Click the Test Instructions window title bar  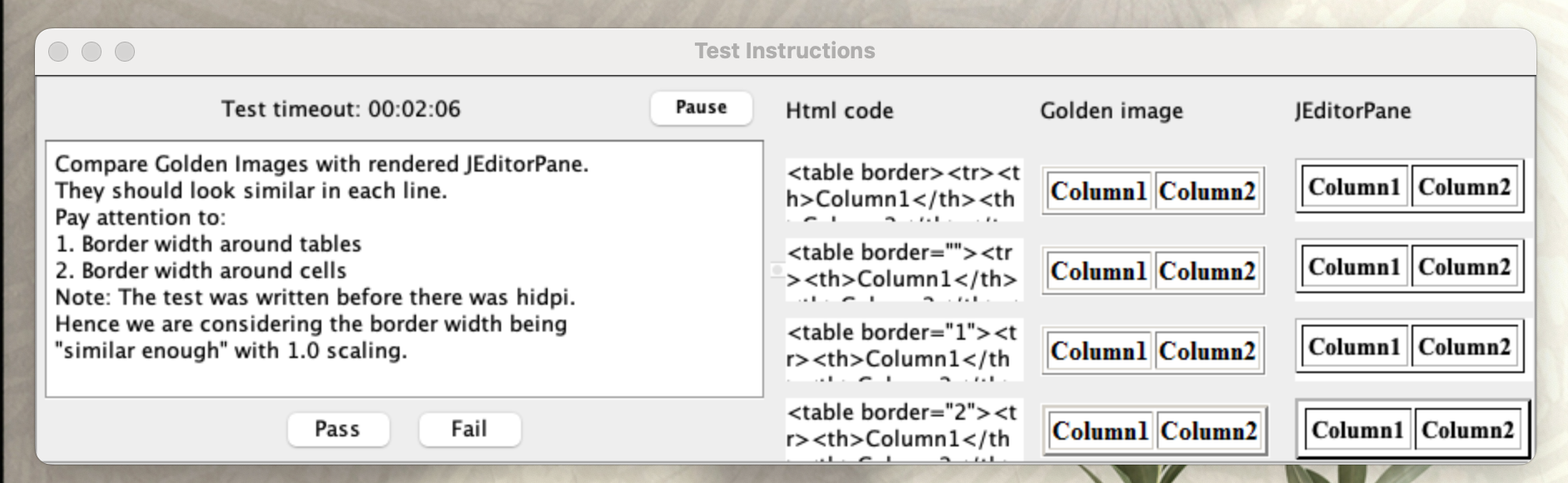[x=784, y=52]
